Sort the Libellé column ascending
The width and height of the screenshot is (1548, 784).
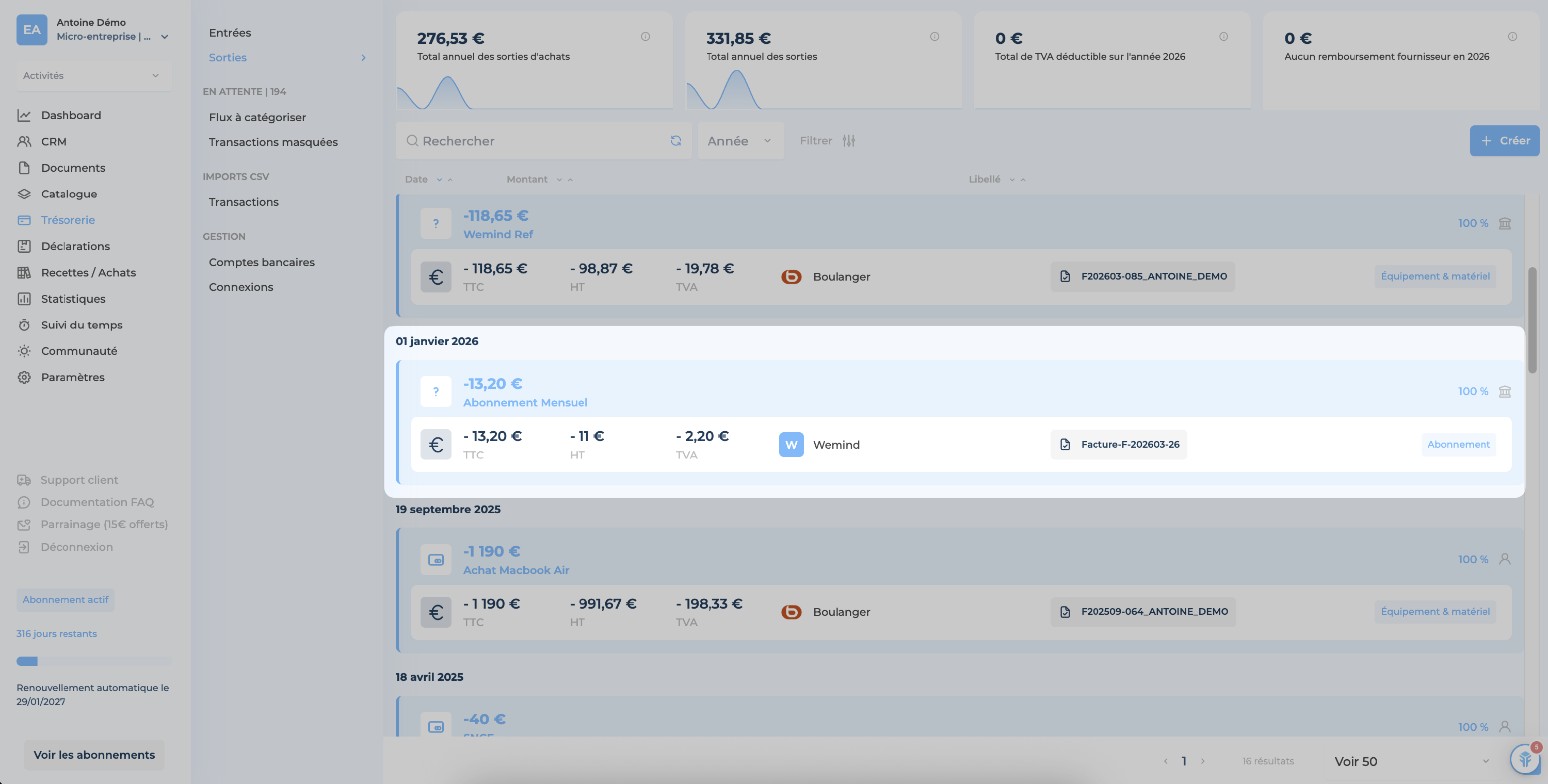[x=1023, y=179]
